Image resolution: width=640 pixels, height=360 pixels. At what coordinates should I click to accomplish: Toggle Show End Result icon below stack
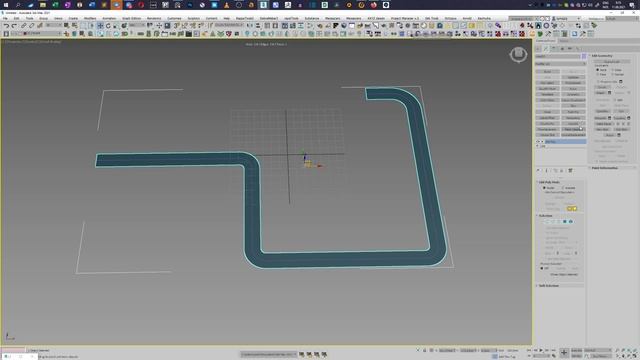(547, 171)
